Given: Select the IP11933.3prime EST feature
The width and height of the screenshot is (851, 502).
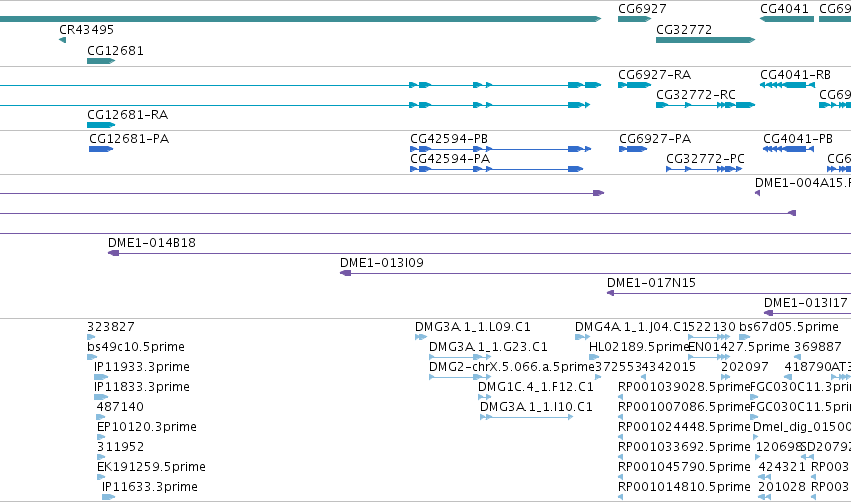Looking at the screenshot, I should coord(101,377).
